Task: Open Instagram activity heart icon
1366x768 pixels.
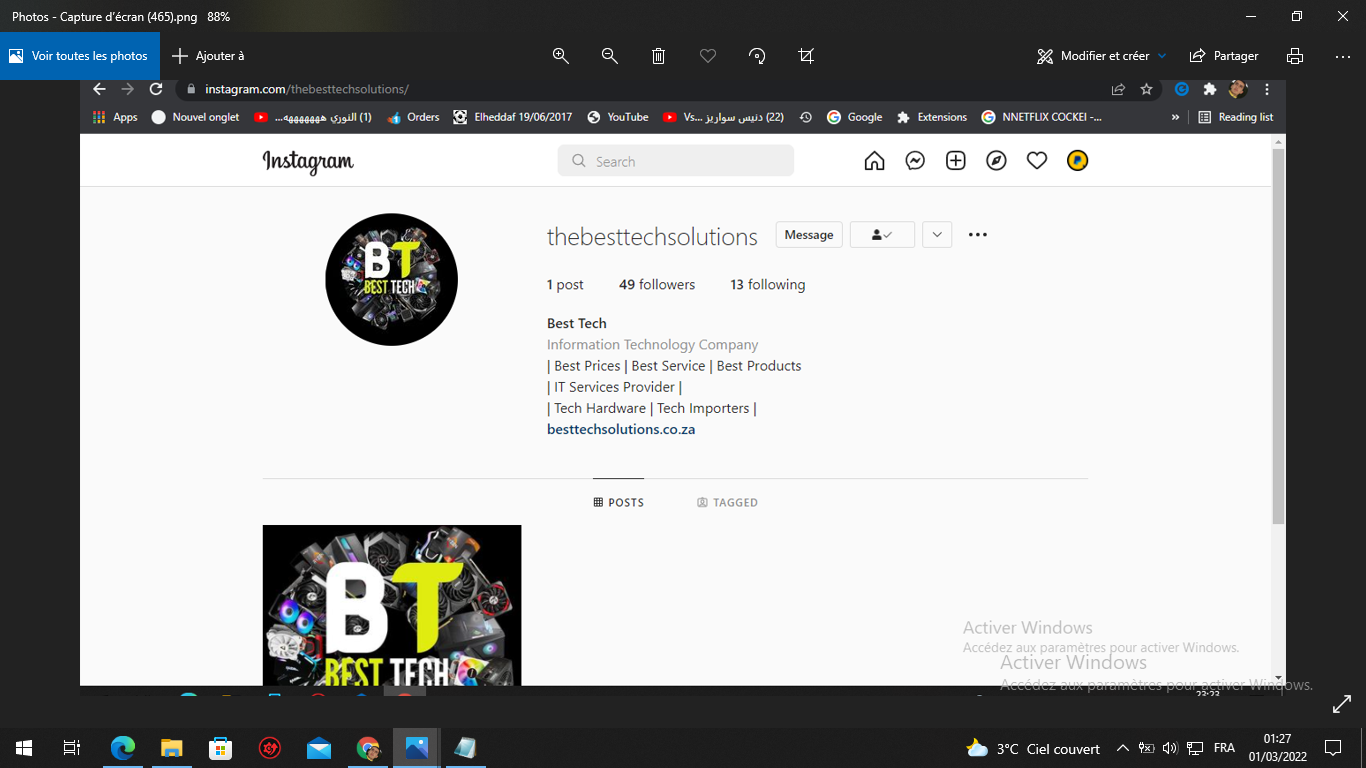Action: [1037, 161]
